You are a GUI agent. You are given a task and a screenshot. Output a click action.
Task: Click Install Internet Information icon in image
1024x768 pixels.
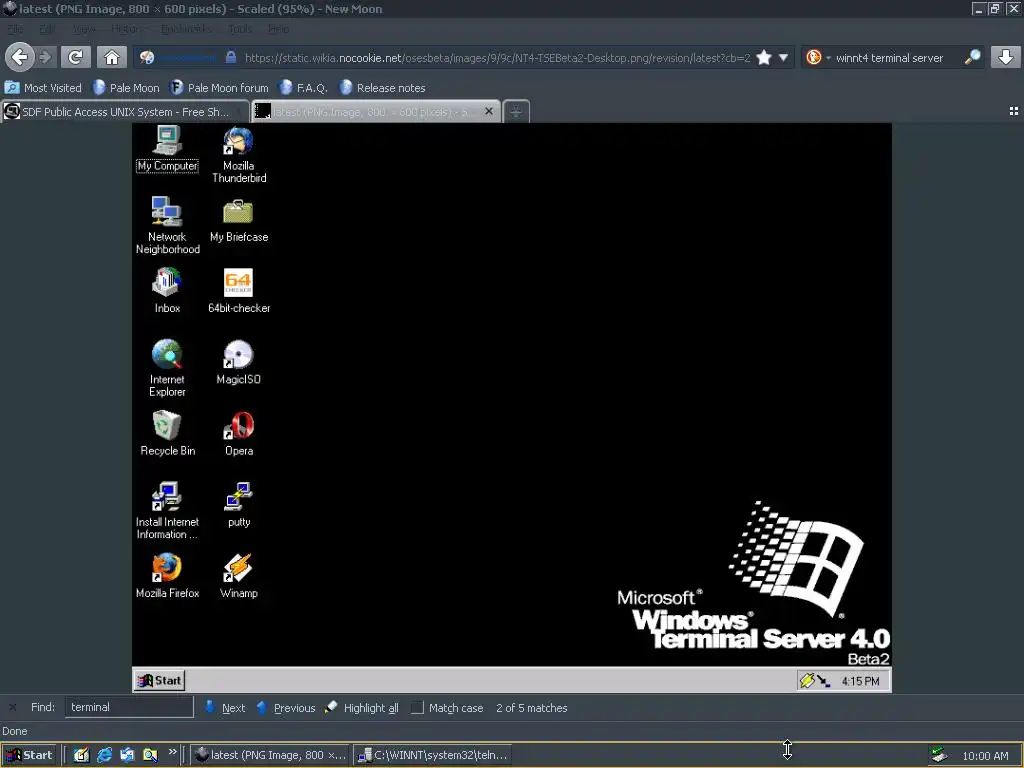[x=167, y=510]
